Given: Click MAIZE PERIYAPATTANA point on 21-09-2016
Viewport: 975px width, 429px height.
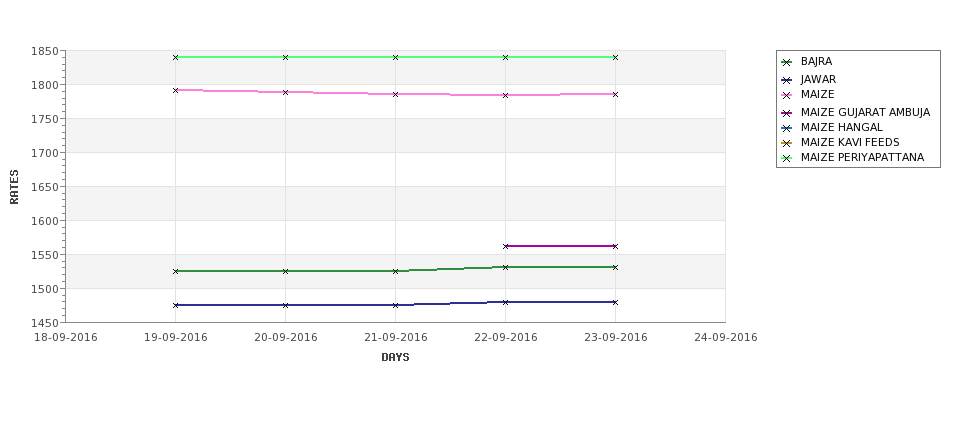Looking at the screenshot, I should tap(395, 57).
